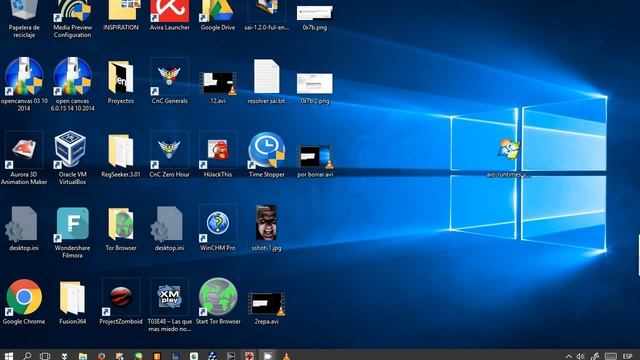Open Task View on the taskbar
This screenshot has width=640, height=360.
(x=45, y=356)
